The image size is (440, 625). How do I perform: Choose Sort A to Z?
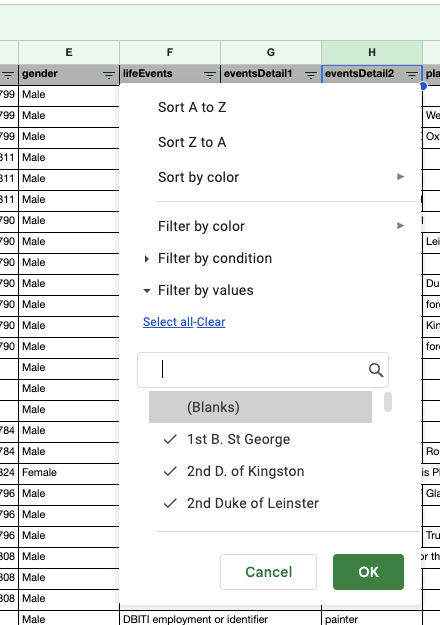[x=192, y=107]
